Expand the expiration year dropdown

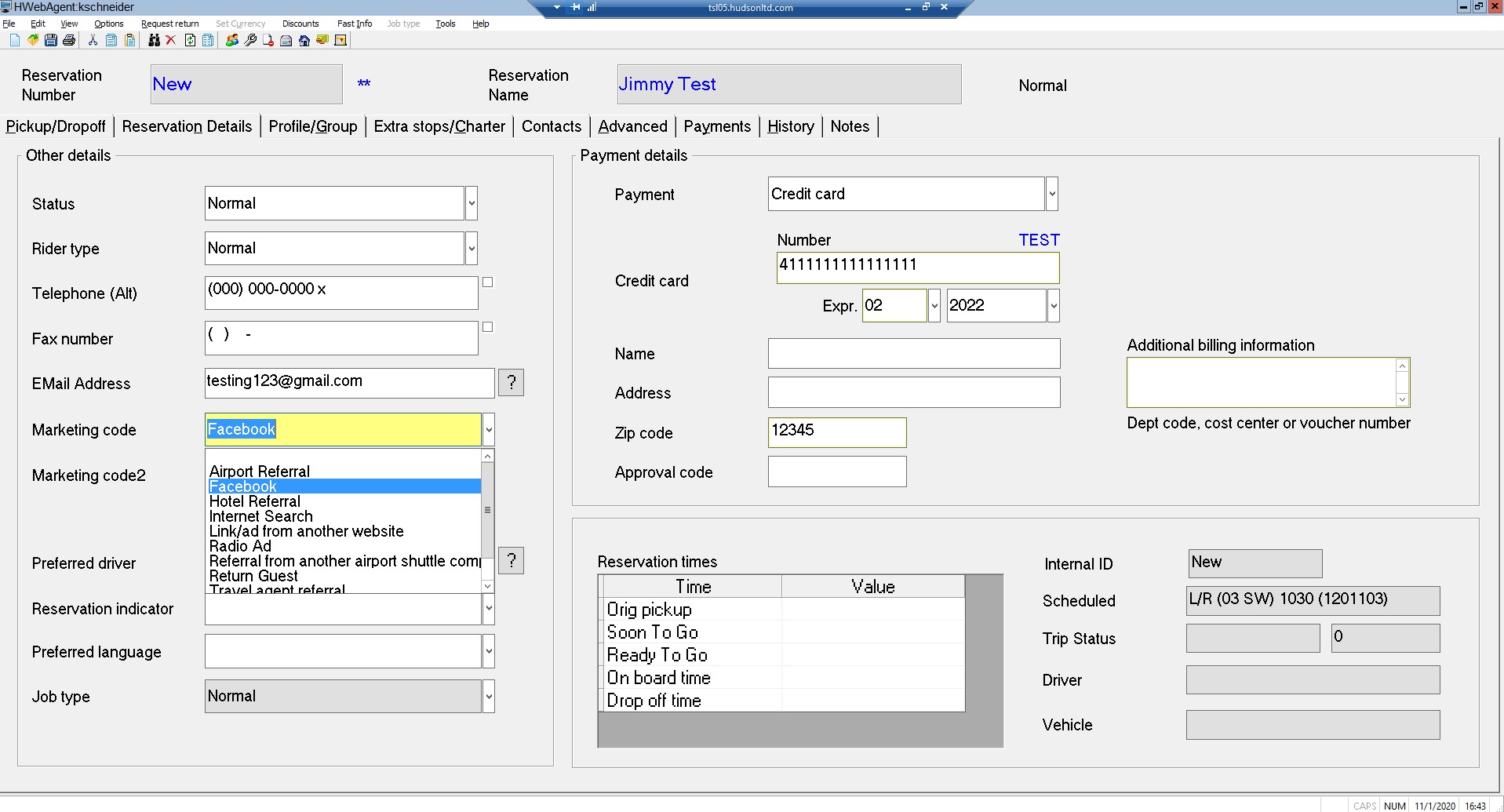[1053, 306]
